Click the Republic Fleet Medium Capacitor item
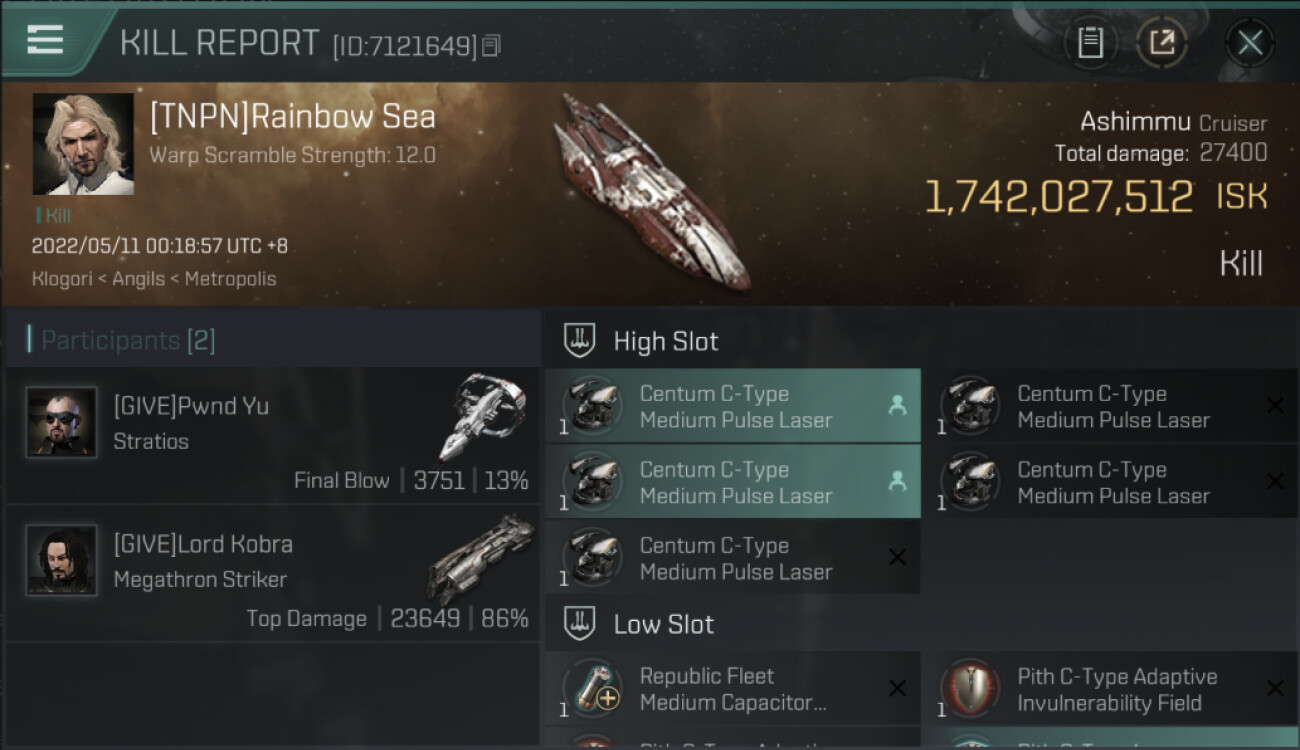This screenshot has height=750, width=1300. click(x=732, y=689)
